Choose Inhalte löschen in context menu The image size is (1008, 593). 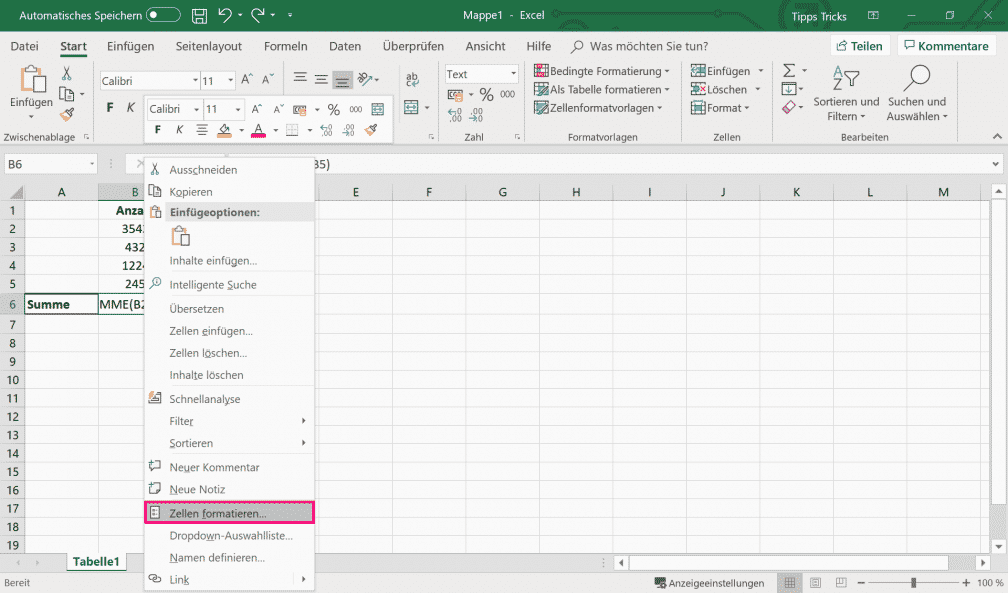click(230, 375)
